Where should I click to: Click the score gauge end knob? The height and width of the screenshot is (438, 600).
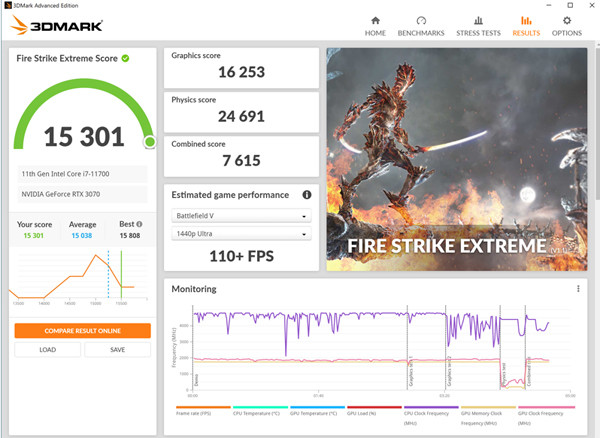(x=150, y=142)
